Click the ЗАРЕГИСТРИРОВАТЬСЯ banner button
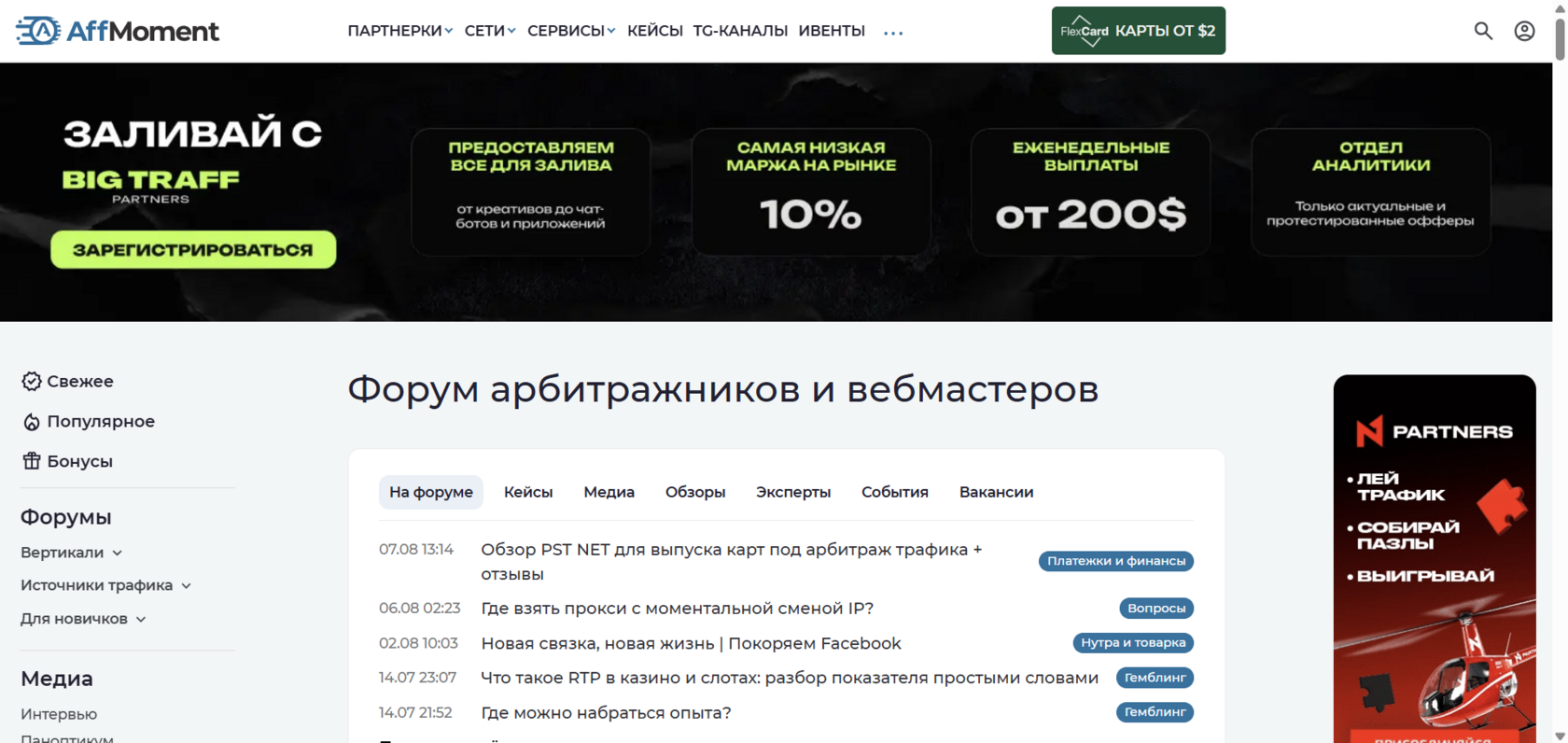Viewport: 1568px width, 743px height. coord(193,249)
